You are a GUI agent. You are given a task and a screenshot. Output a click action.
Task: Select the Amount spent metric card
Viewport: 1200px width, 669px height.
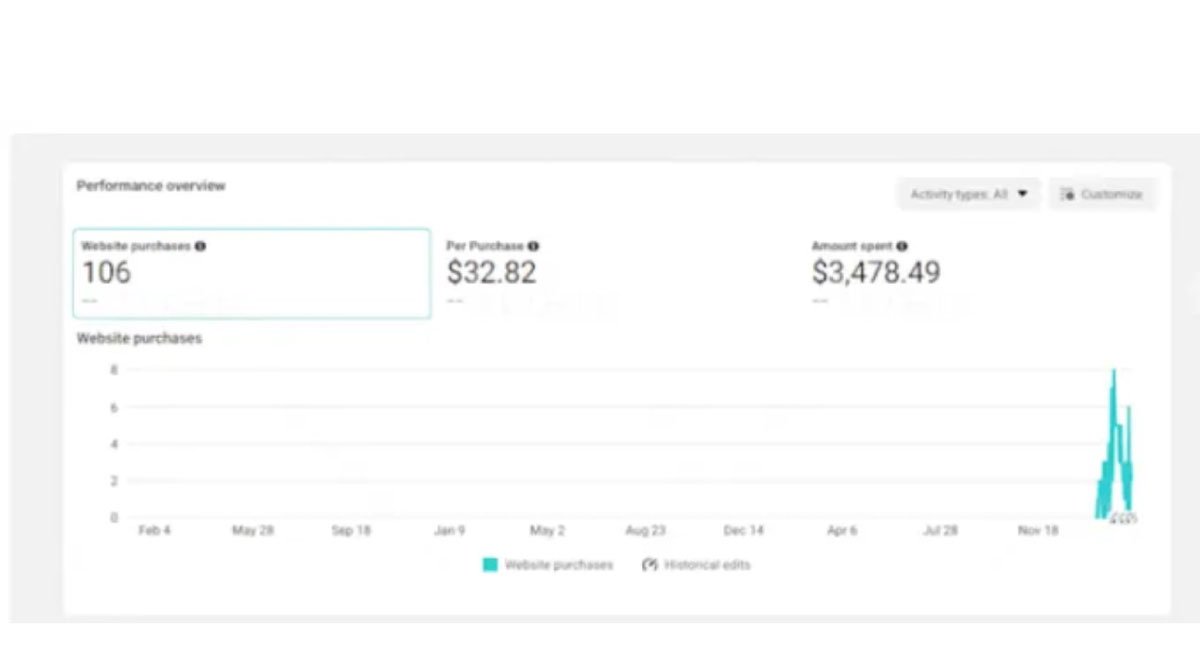pos(980,274)
